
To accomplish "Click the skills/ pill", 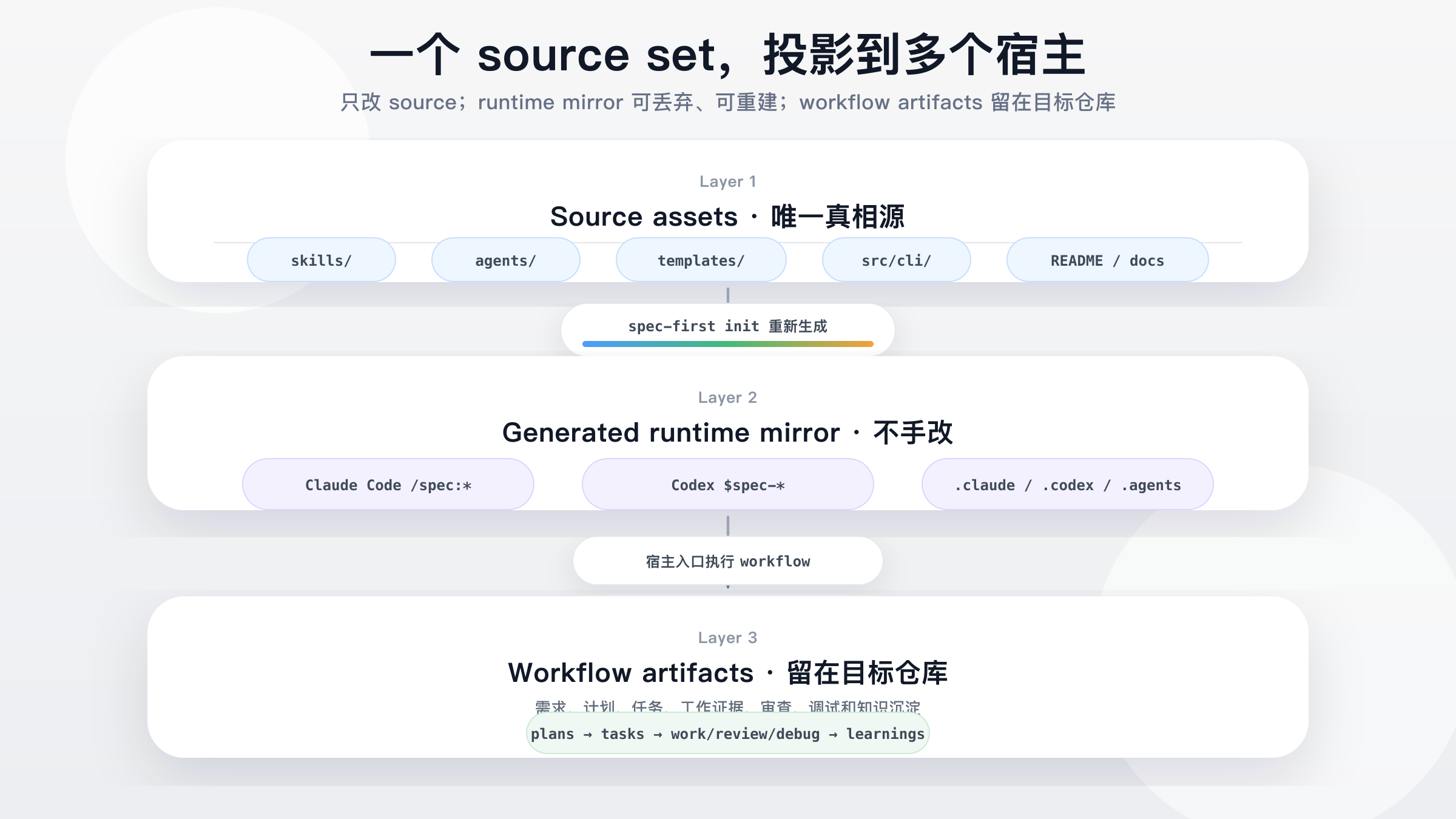I will point(322,260).
